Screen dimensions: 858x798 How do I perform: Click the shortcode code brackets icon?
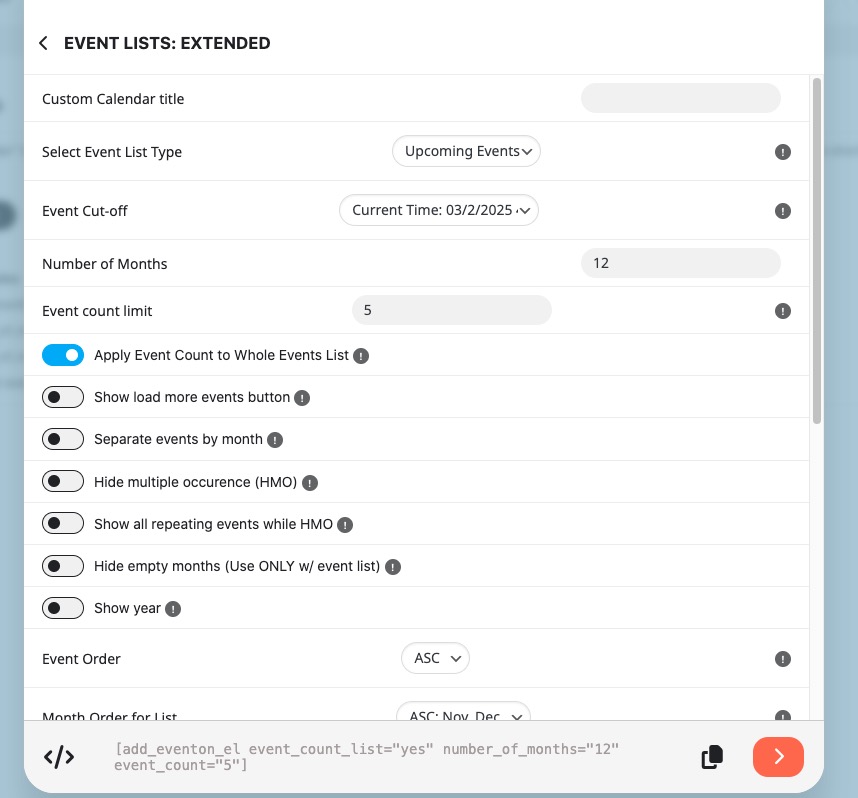coord(59,757)
